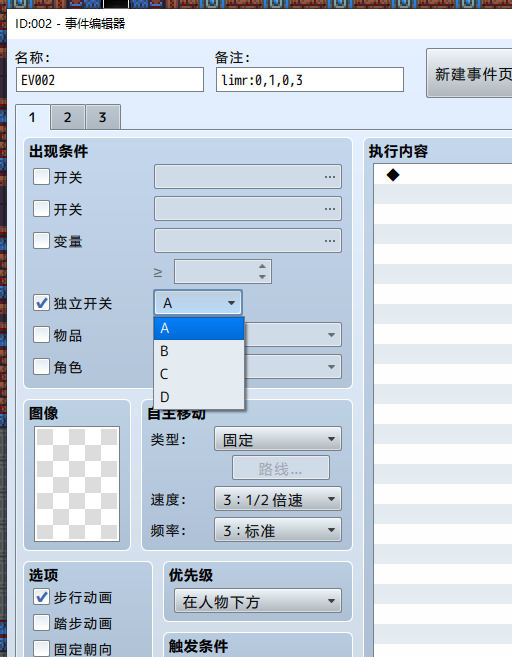Screen dimensions: 512x657
Task: Open the 频率 dropdown showing 3 : 标准
Action: coord(278,530)
